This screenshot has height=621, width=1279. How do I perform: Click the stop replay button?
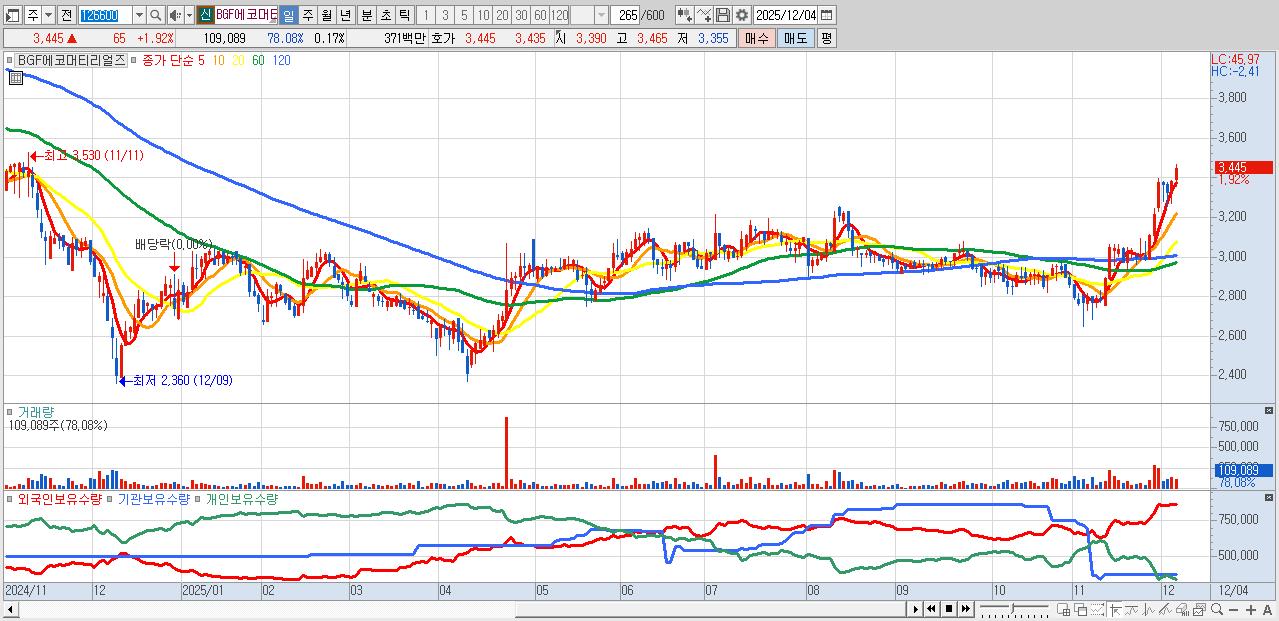(x=949, y=609)
